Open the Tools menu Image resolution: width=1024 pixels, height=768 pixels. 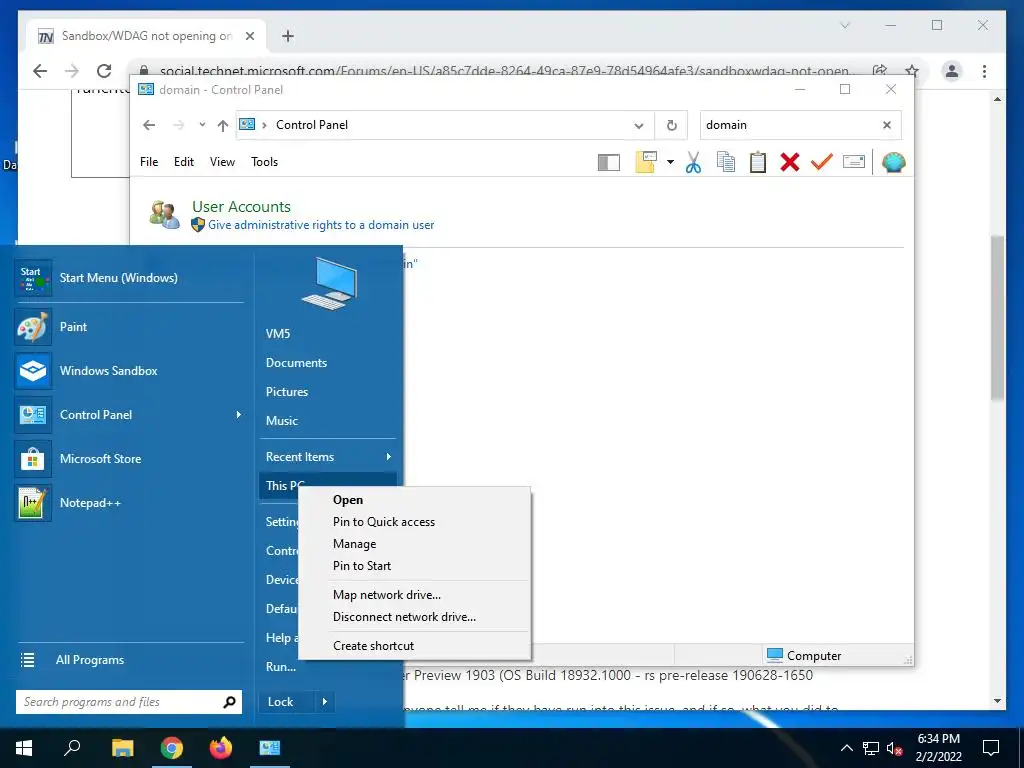[x=264, y=162]
